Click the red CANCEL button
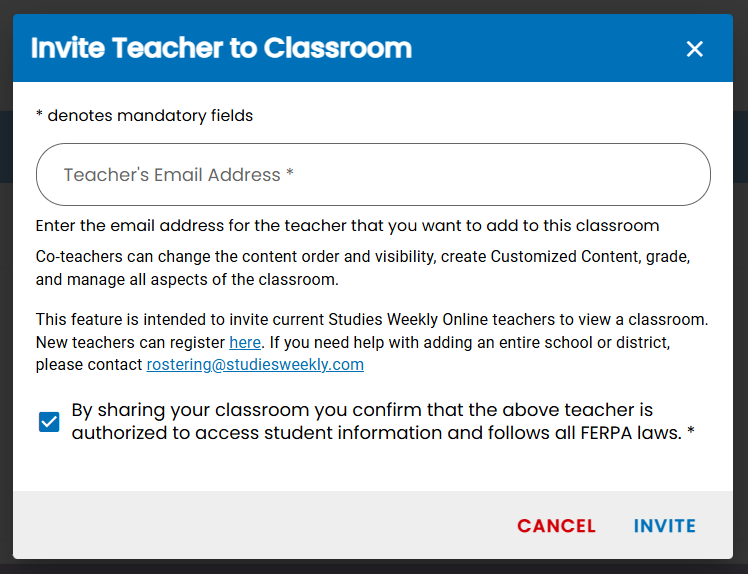 click(556, 526)
